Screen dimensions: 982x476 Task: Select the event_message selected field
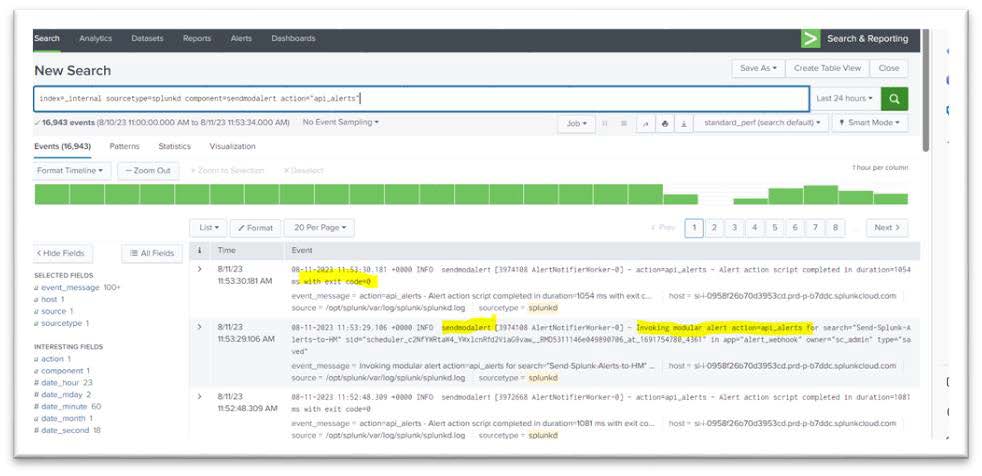tap(70, 287)
